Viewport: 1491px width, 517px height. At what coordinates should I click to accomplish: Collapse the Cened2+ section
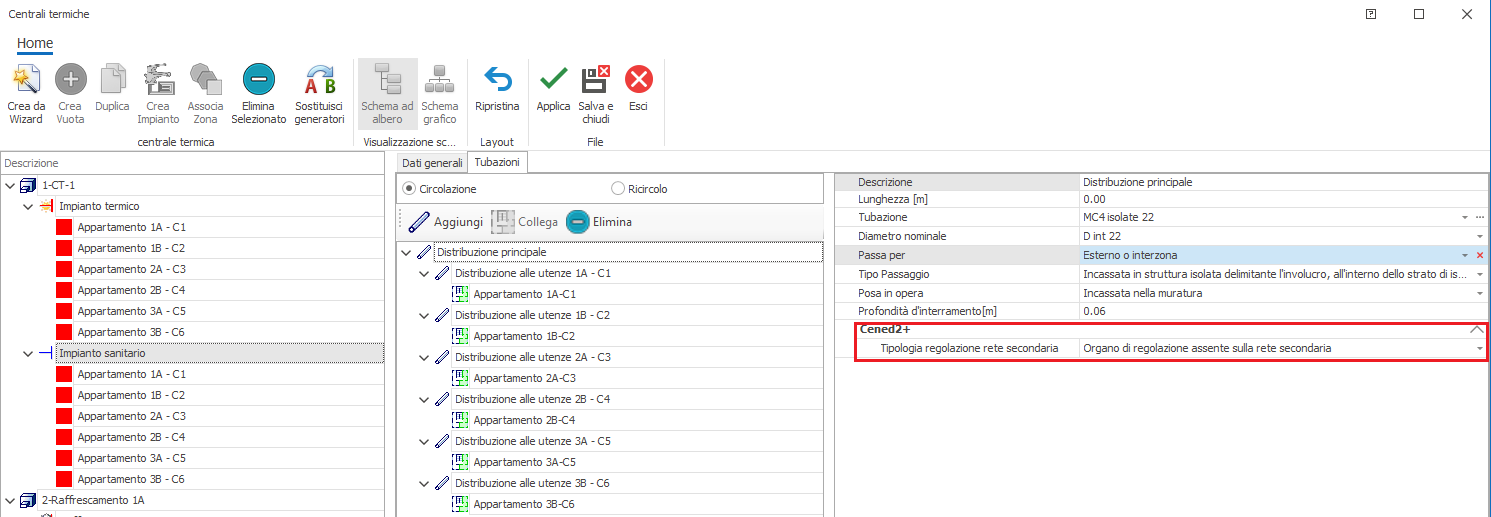click(1476, 329)
